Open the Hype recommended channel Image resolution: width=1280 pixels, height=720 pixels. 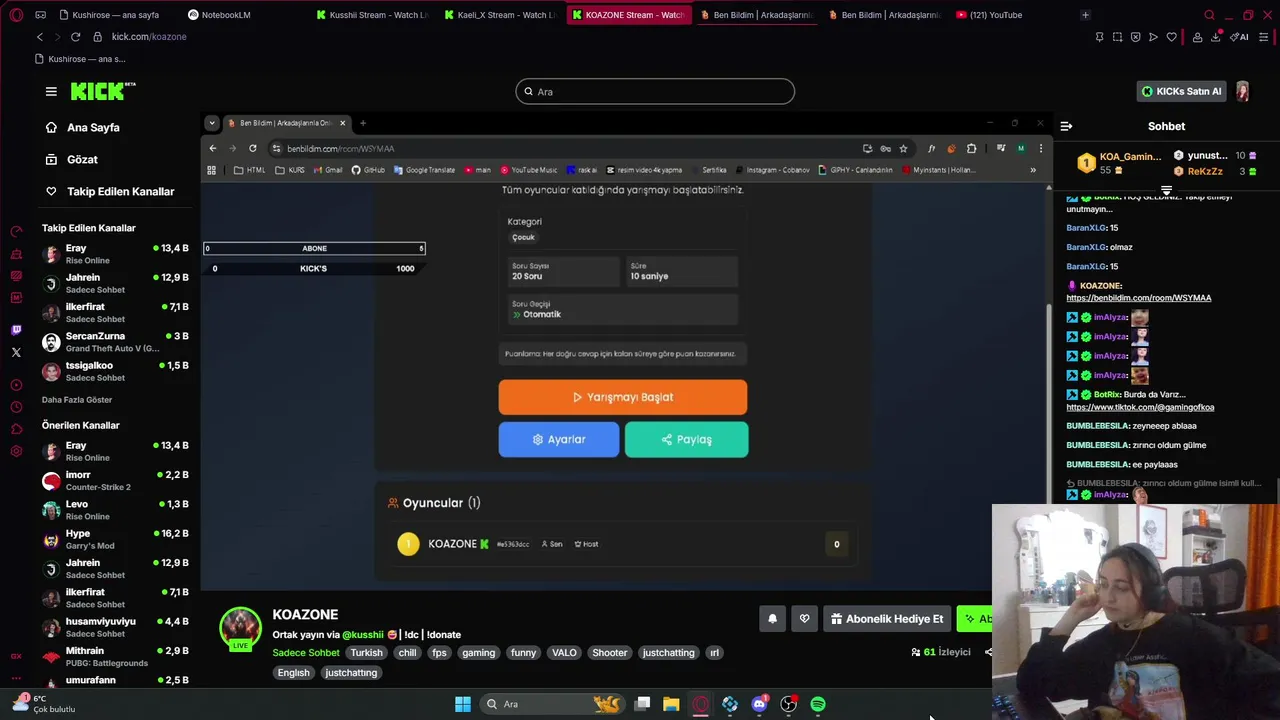[x=115, y=539]
